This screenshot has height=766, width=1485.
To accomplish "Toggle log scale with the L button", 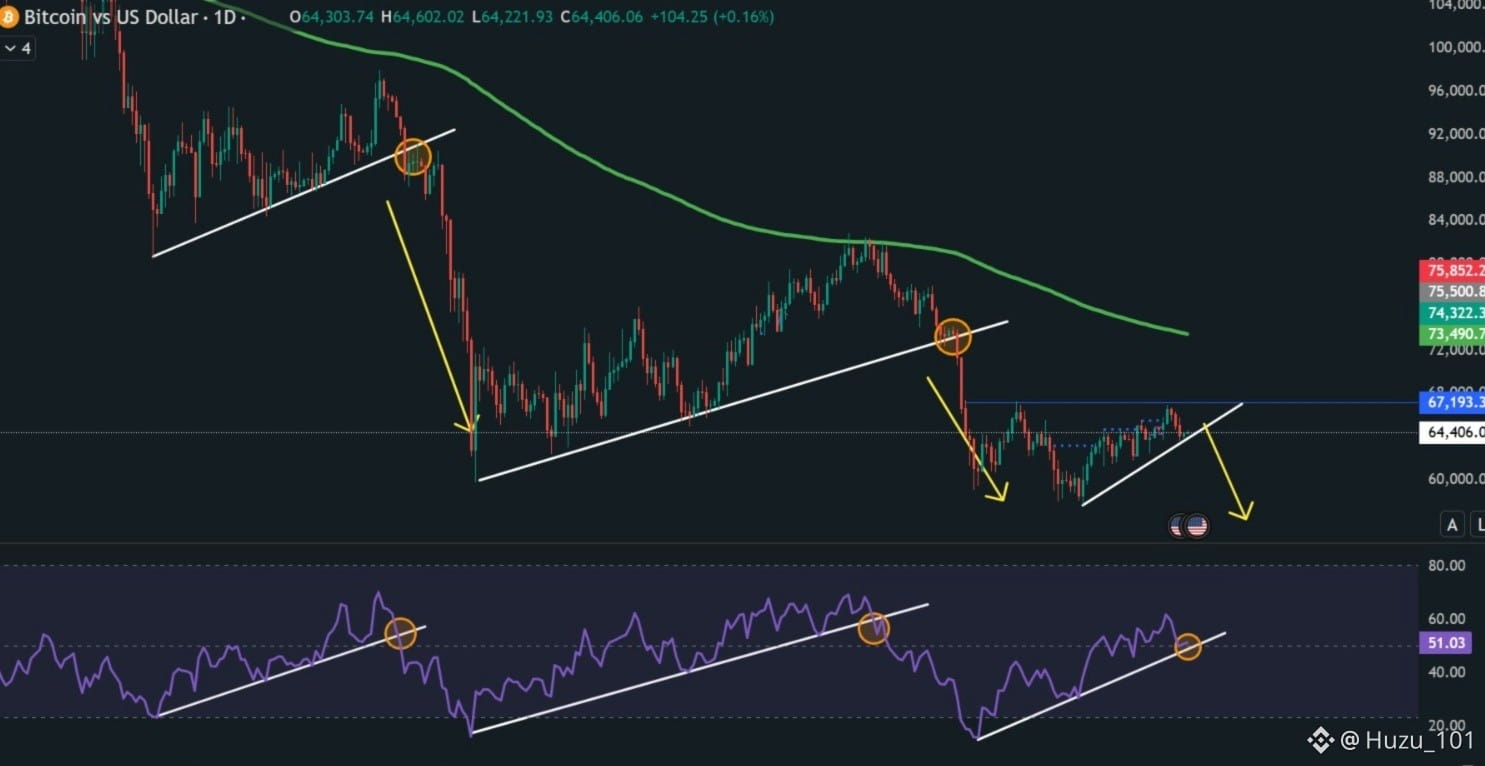I will pyautogui.click(x=1477, y=524).
